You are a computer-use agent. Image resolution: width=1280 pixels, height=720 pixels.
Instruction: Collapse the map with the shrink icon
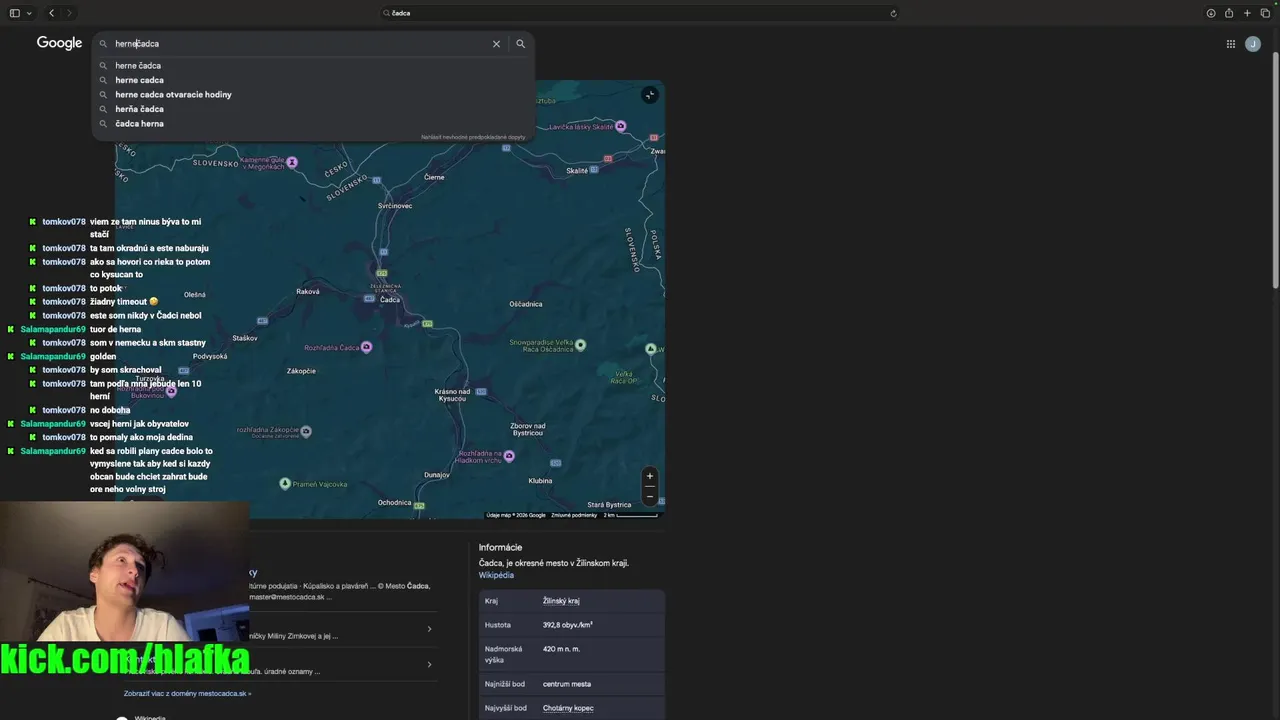click(650, 95)
